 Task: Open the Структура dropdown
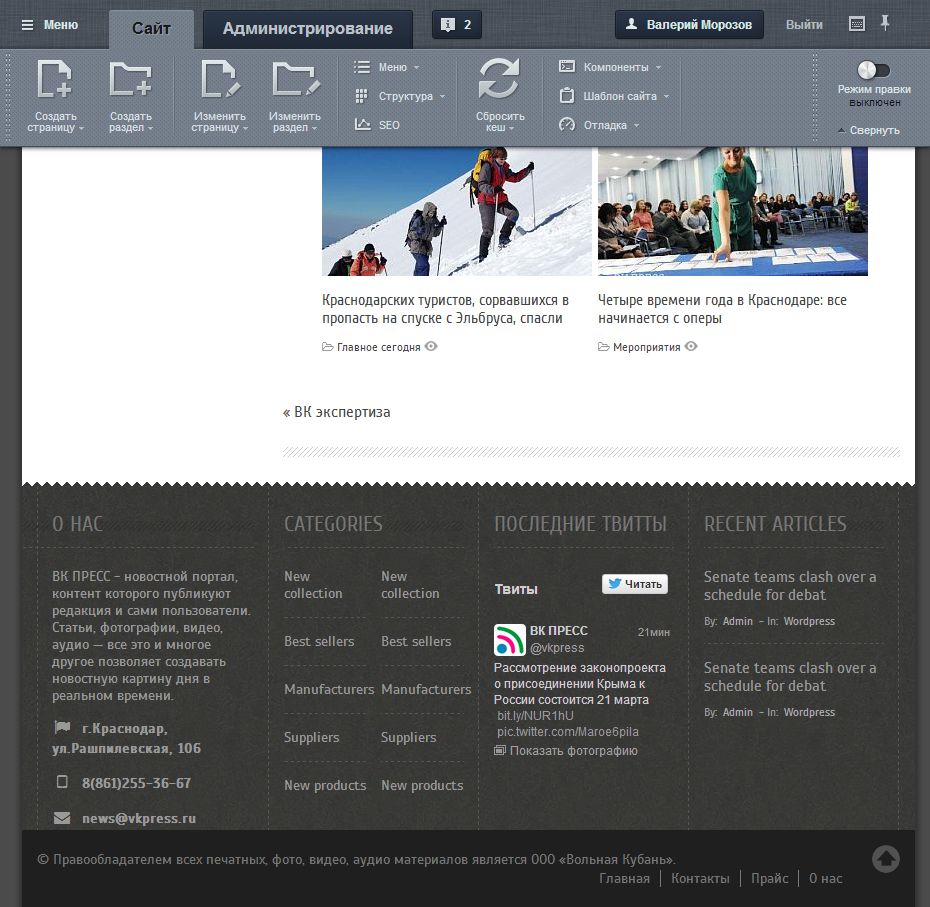400,96
